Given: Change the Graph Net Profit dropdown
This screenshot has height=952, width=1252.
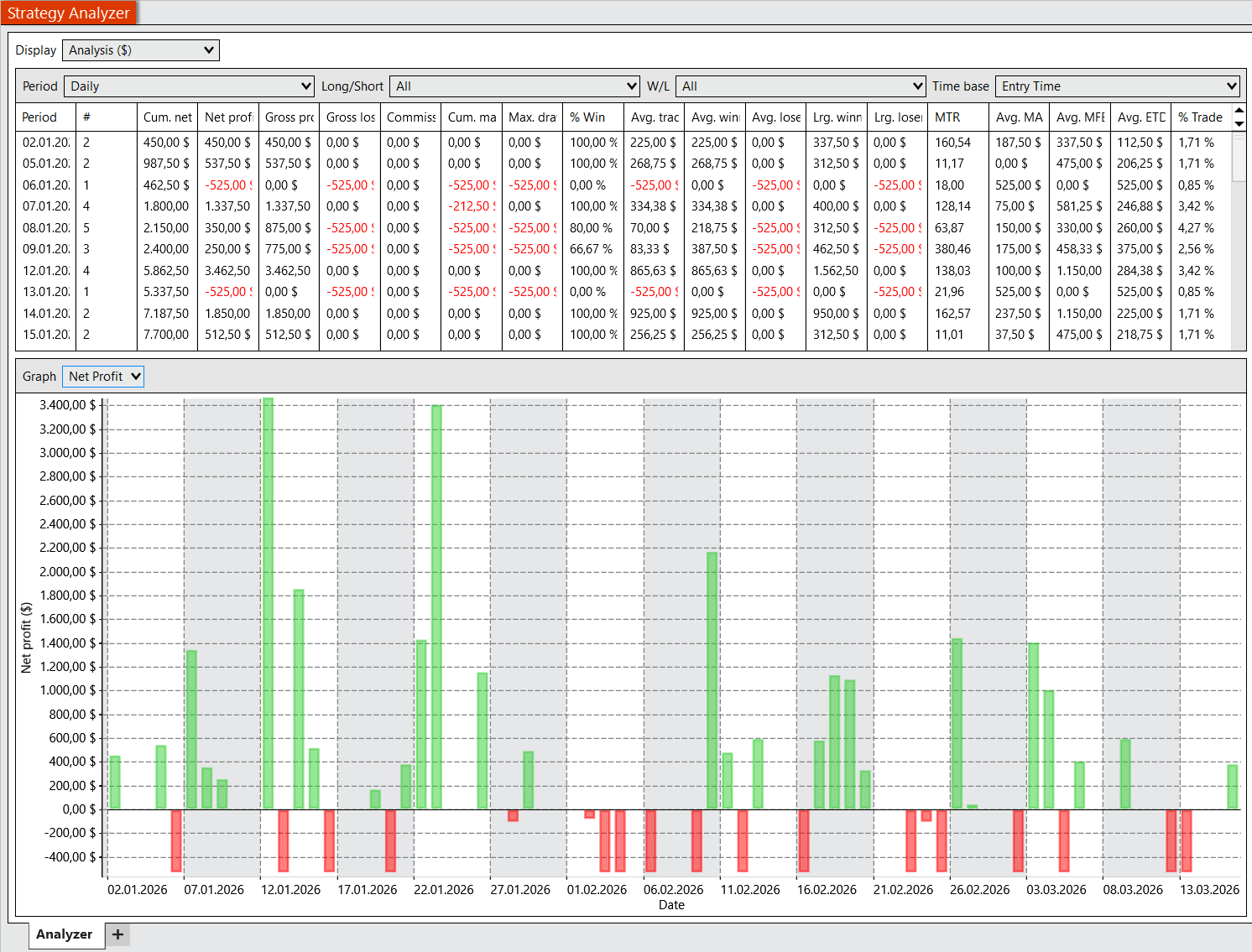Looking at the screenshot, I should (103, 377).
